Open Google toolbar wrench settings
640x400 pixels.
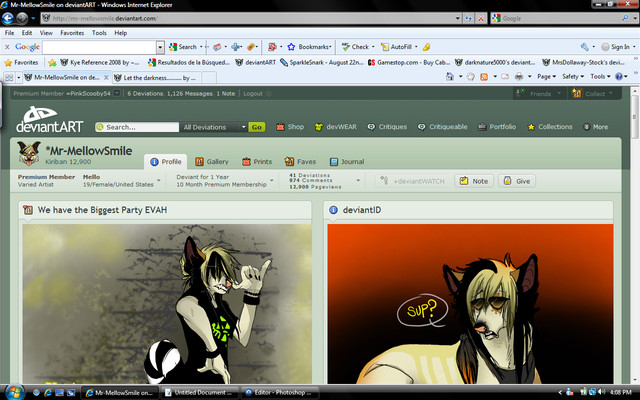(x=584, y=47)
